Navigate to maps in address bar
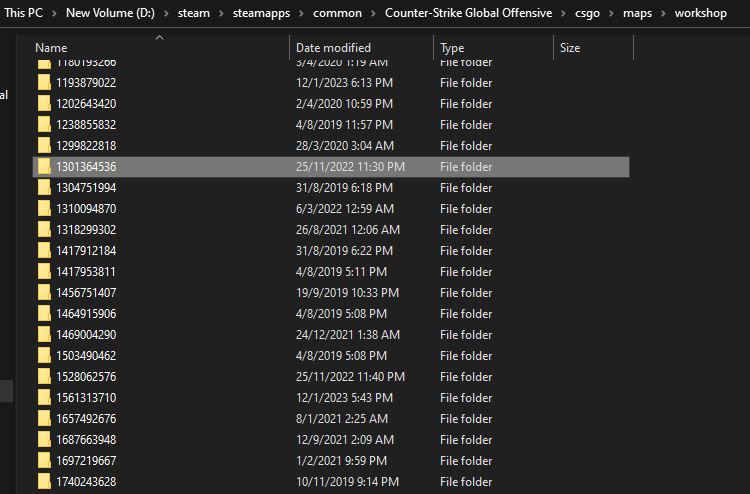750x494 pixels. [636, 13]
